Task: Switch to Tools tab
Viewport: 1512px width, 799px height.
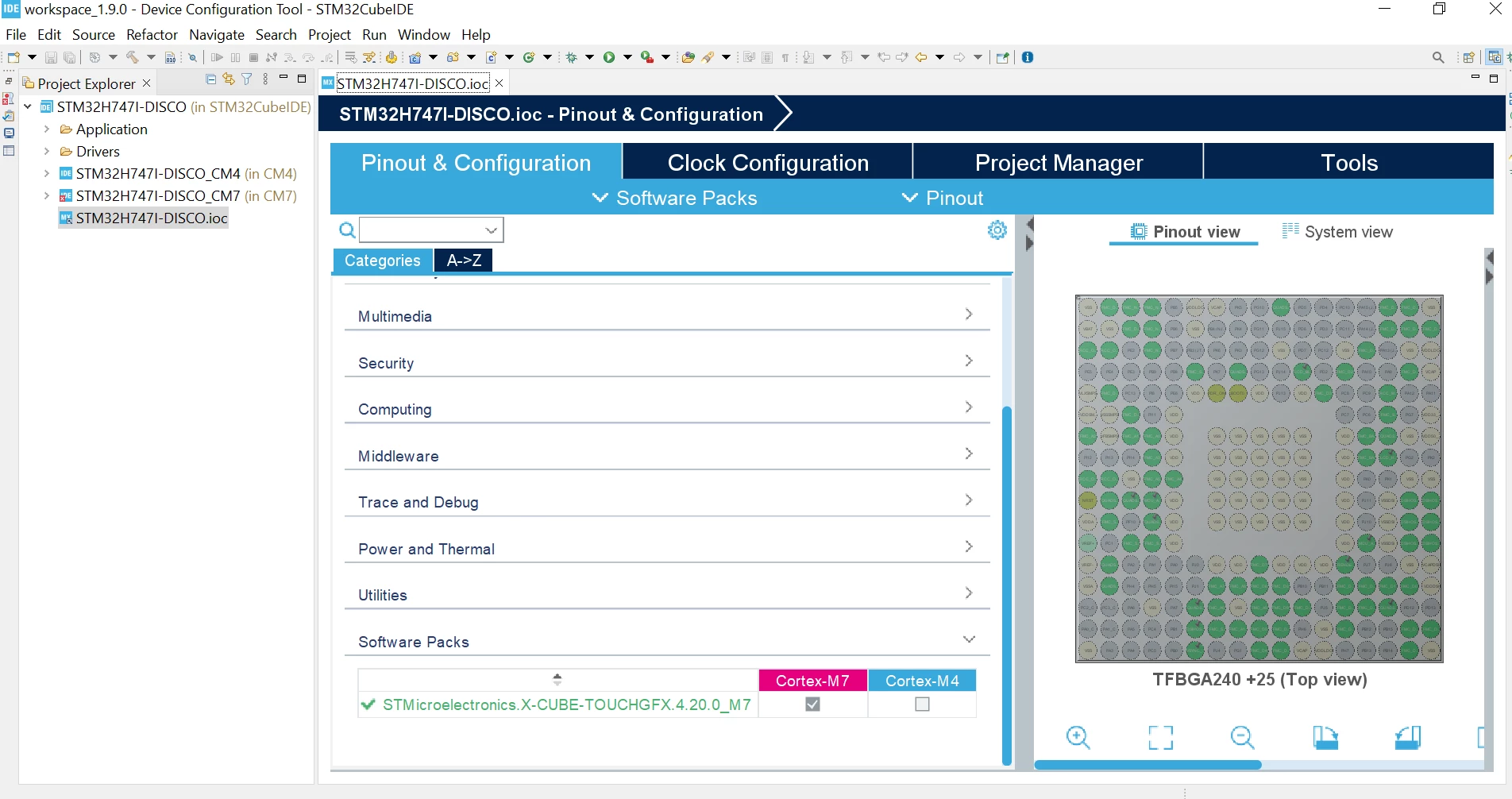Action: (x=1349, y=162)
